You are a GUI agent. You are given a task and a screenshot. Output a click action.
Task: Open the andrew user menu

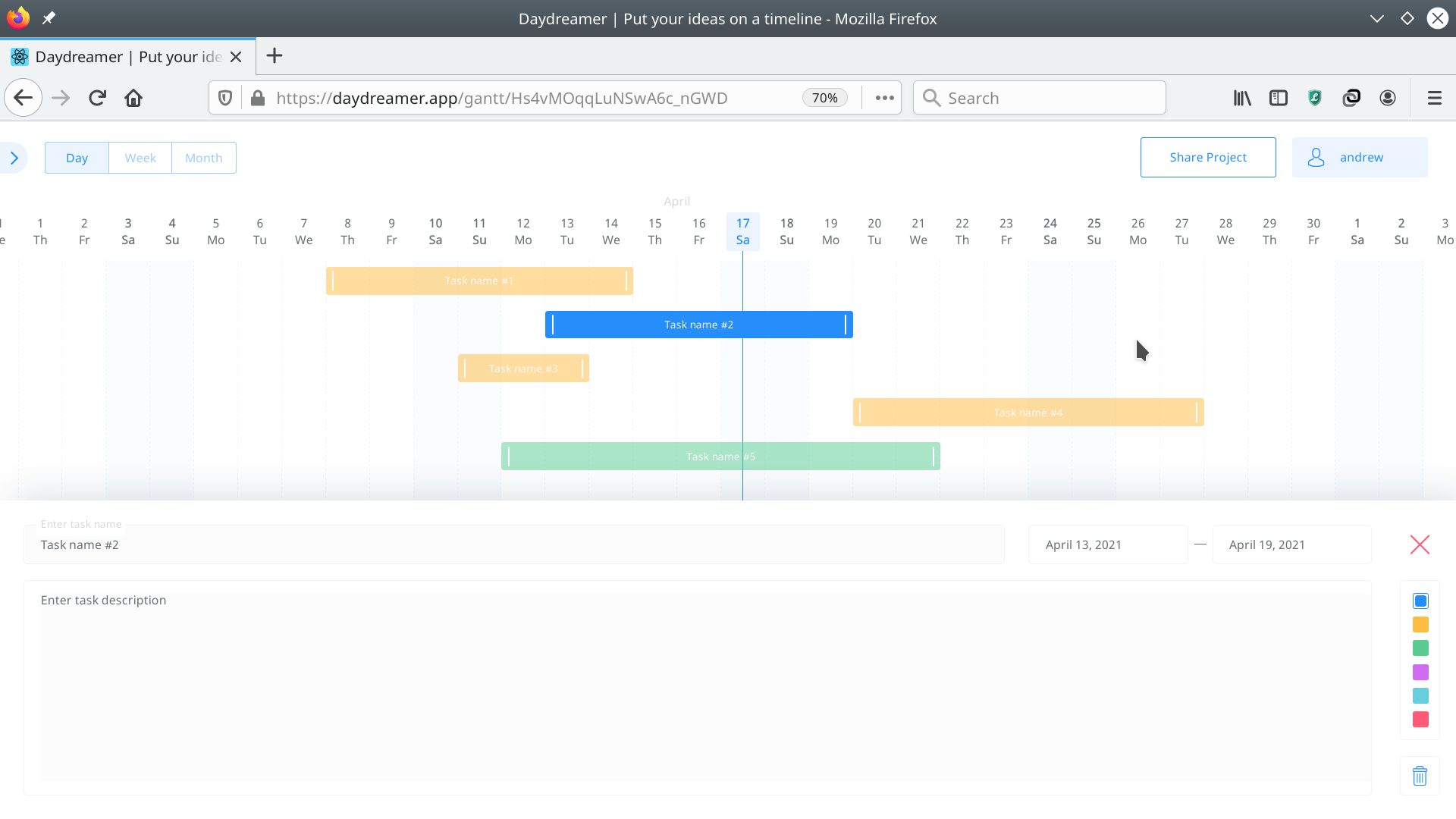pyautogui.click(x=1359, y=157)
